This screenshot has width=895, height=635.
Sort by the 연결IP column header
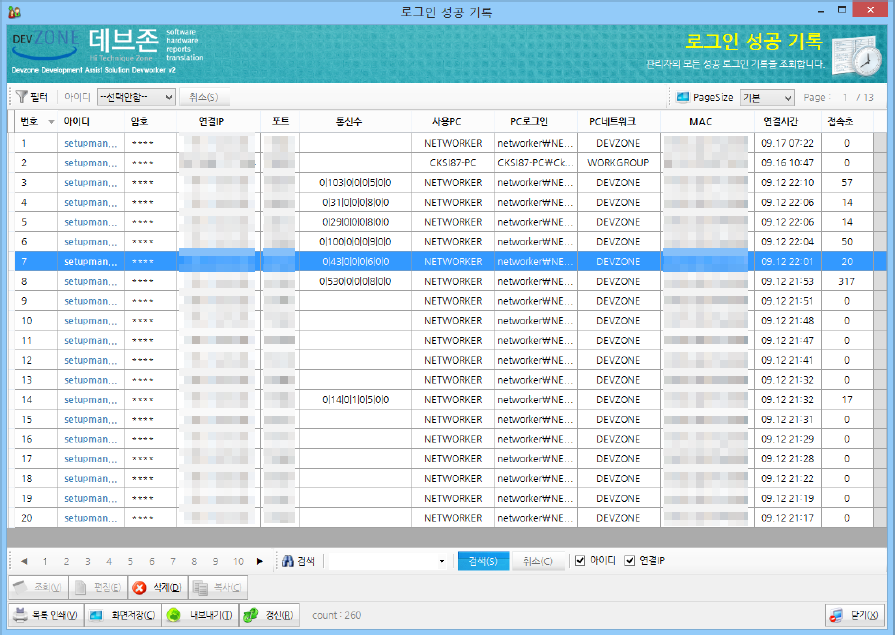tap(219, 122)
